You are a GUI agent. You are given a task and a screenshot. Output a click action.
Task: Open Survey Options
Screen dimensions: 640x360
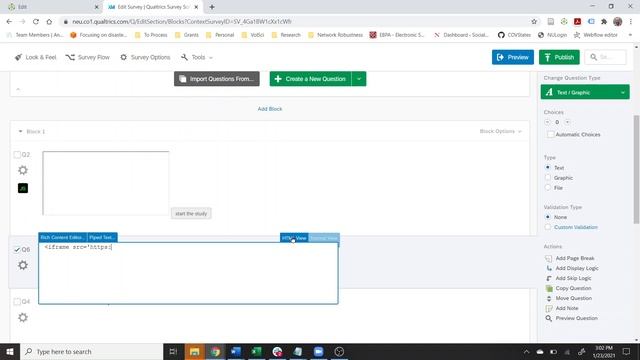[145, 58]
